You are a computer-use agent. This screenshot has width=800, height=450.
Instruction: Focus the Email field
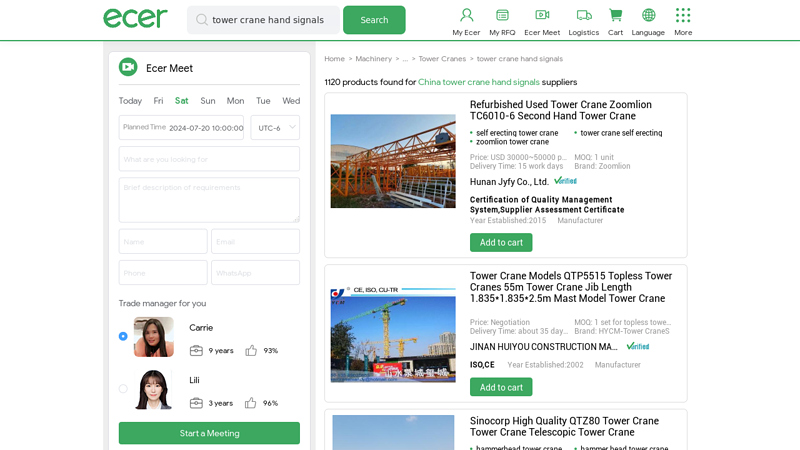coord(256,241)
